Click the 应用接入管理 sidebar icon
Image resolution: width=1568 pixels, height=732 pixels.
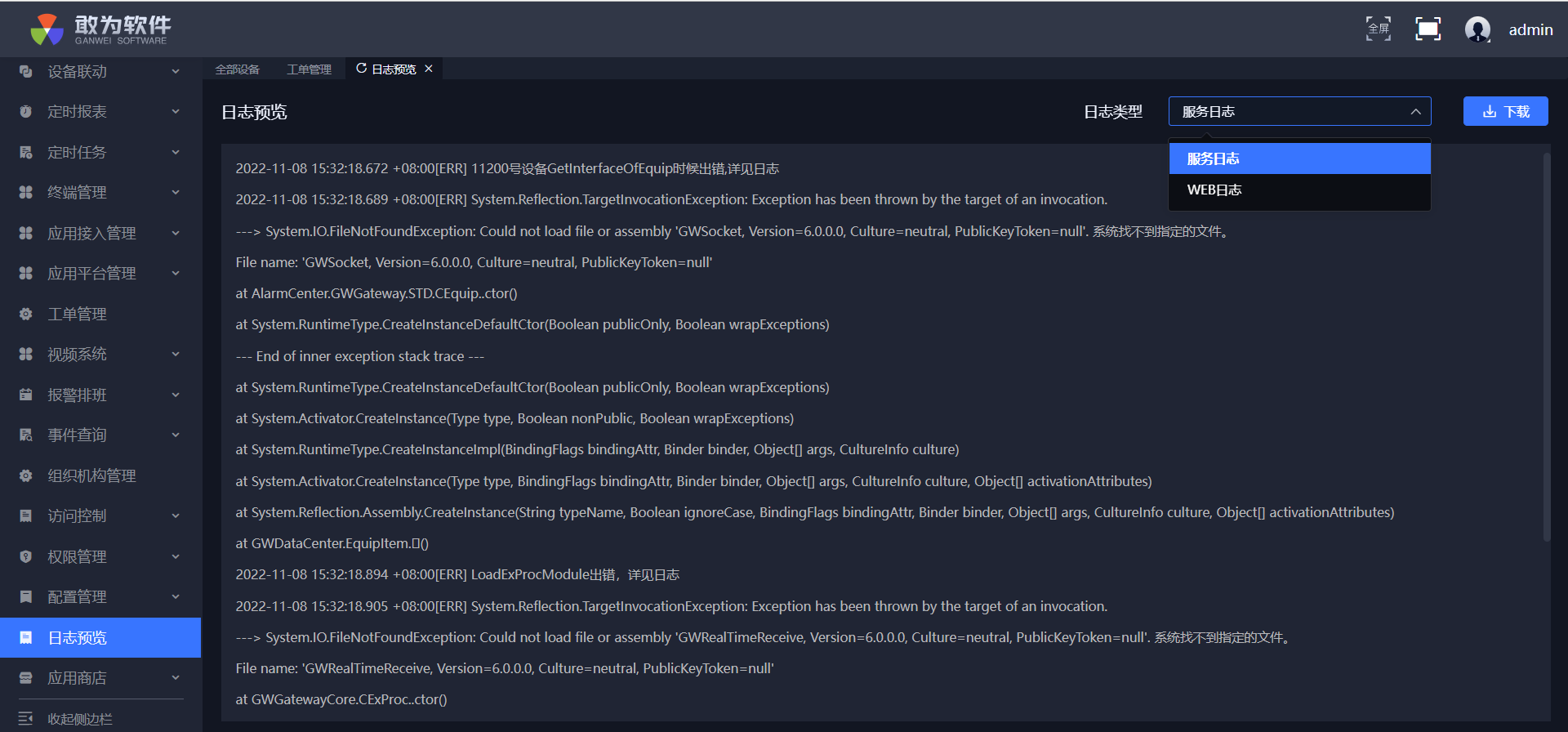pos(25,233)
